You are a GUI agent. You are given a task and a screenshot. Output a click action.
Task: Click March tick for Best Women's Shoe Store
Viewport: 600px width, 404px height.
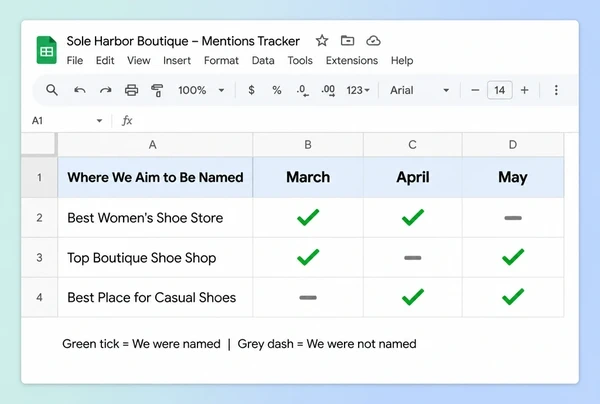coord(308,218)
